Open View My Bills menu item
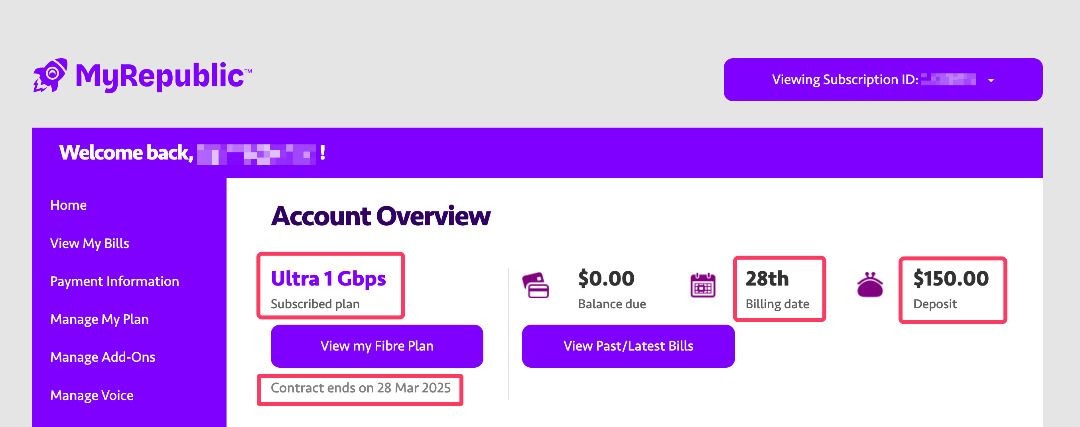This screenshot has width=1080, height=427. coord(90,243)
